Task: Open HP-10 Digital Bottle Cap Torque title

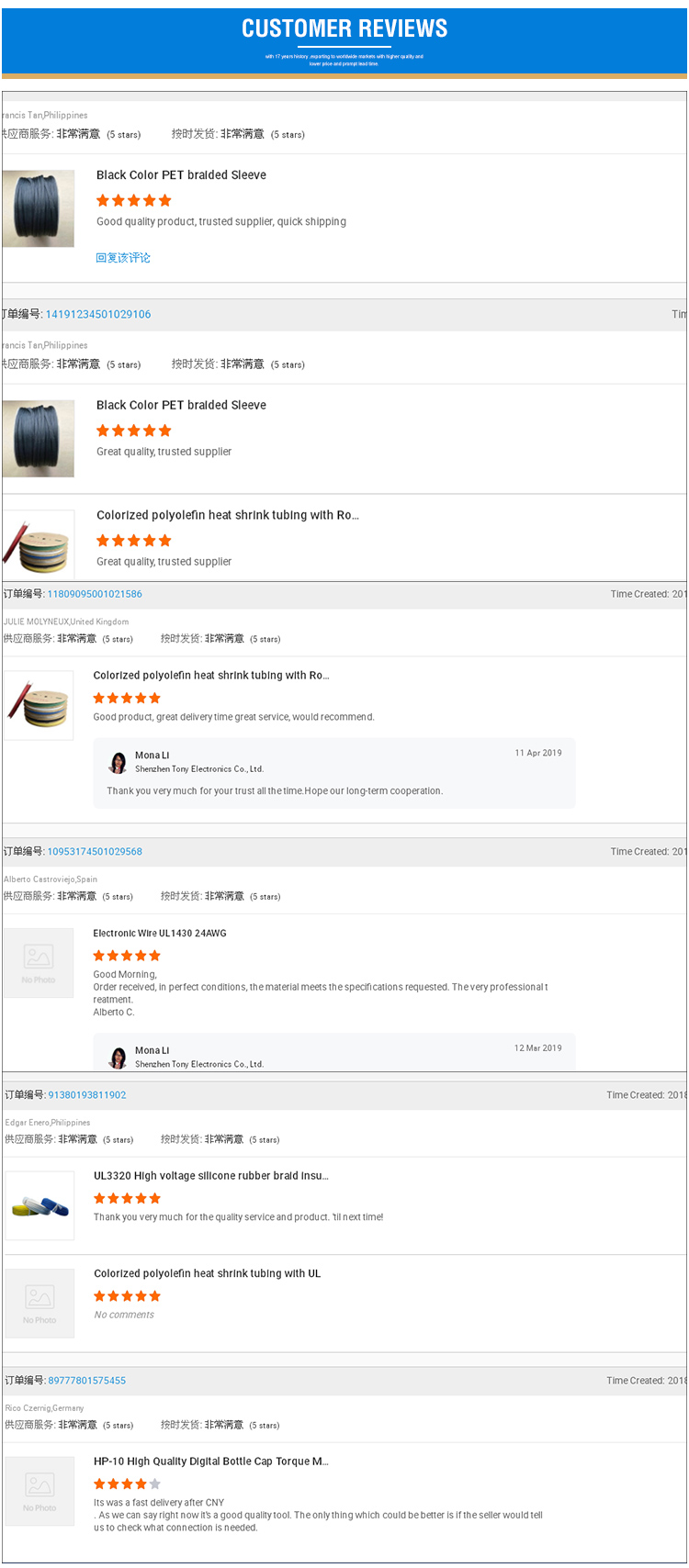Action: click(x=211, y=1462)
